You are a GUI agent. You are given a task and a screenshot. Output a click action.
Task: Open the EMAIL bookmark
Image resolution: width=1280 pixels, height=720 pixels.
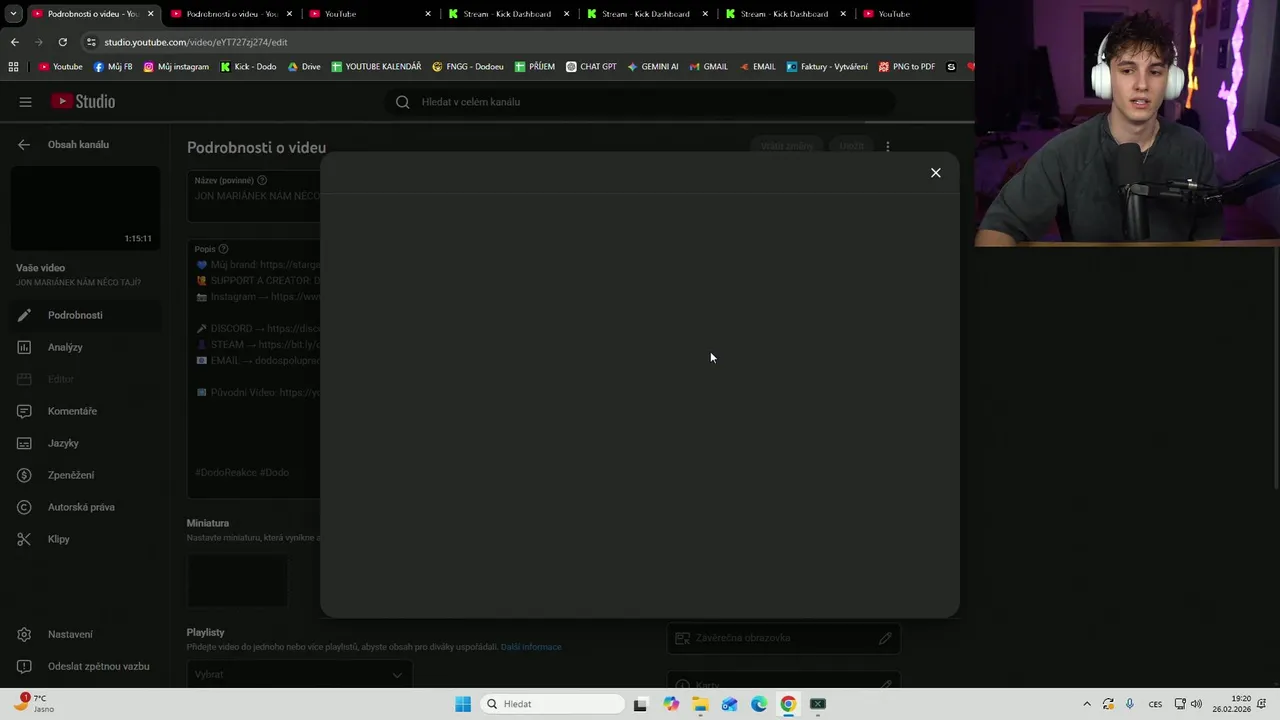(x=756, y=67)
